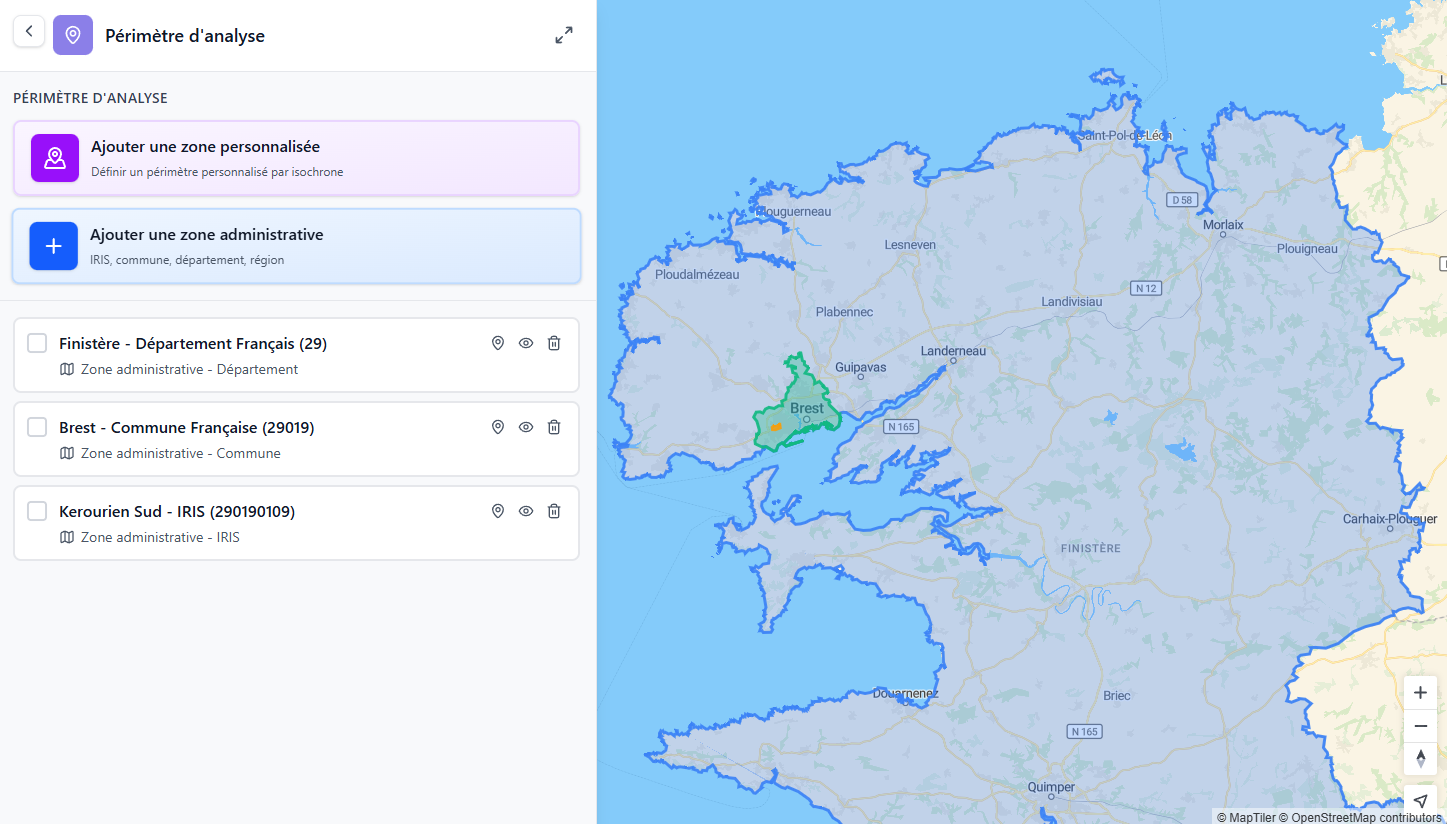Click the purple person-pin icon for custom zone
This screenshot has height=824, width=1447.
point(53,157)
